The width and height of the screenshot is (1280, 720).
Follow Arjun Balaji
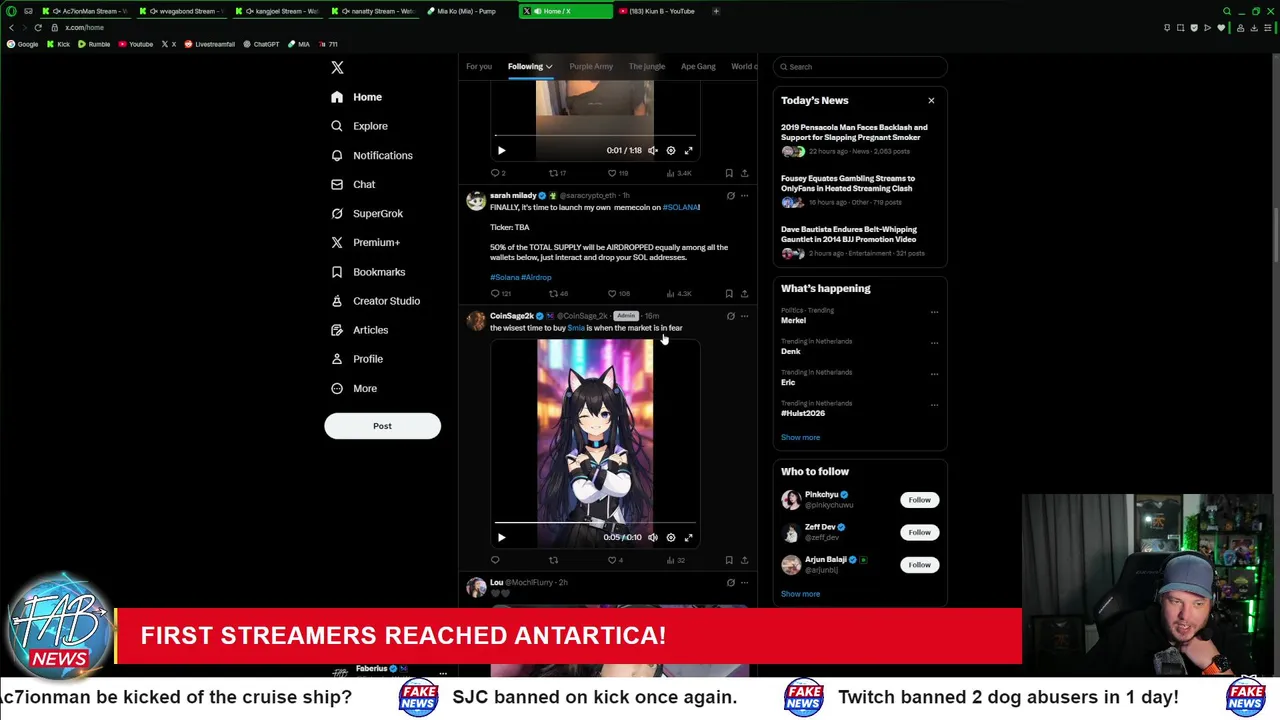coord(919,565)
